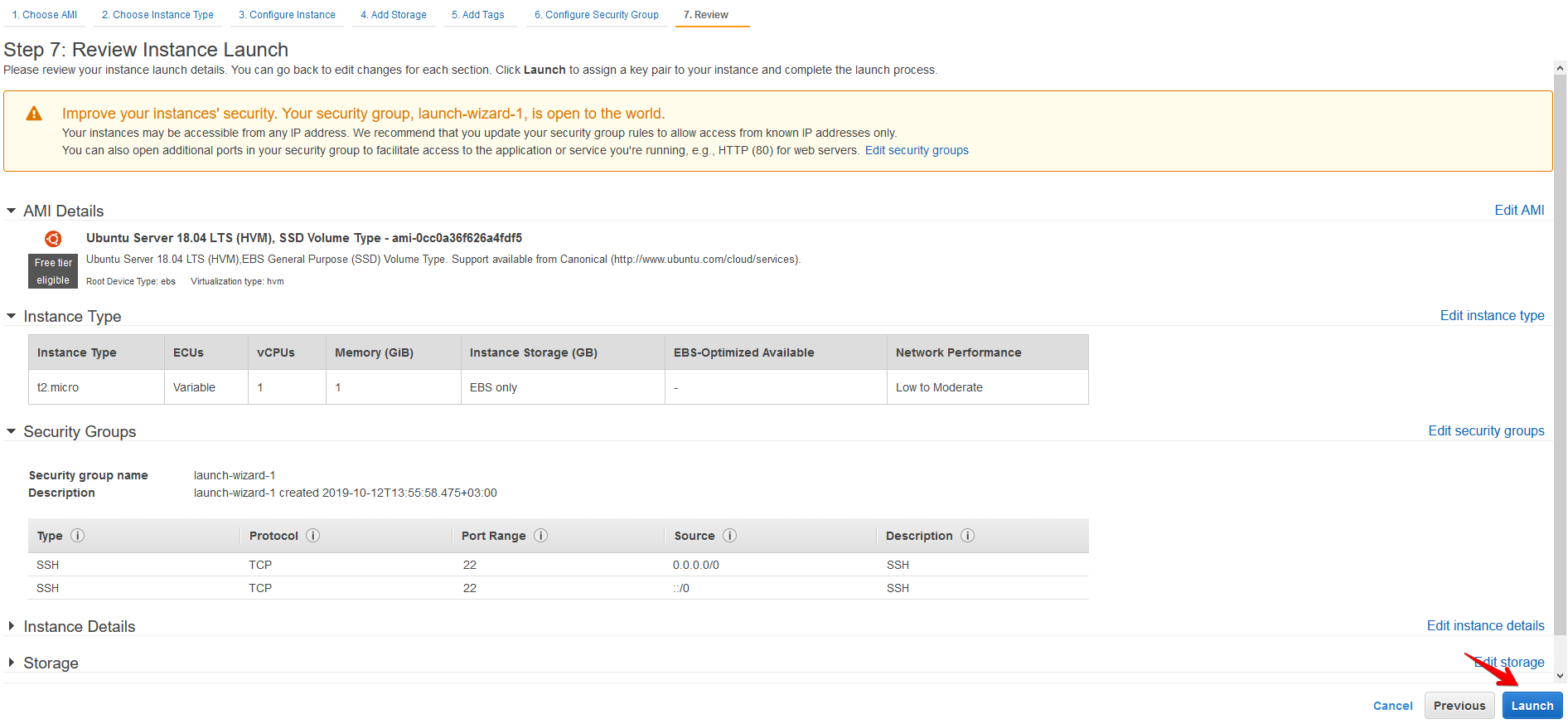Click the 0.0.0.0/0 source value
The height and width of the screenshot is (724, 1568).
coord(696,565)
